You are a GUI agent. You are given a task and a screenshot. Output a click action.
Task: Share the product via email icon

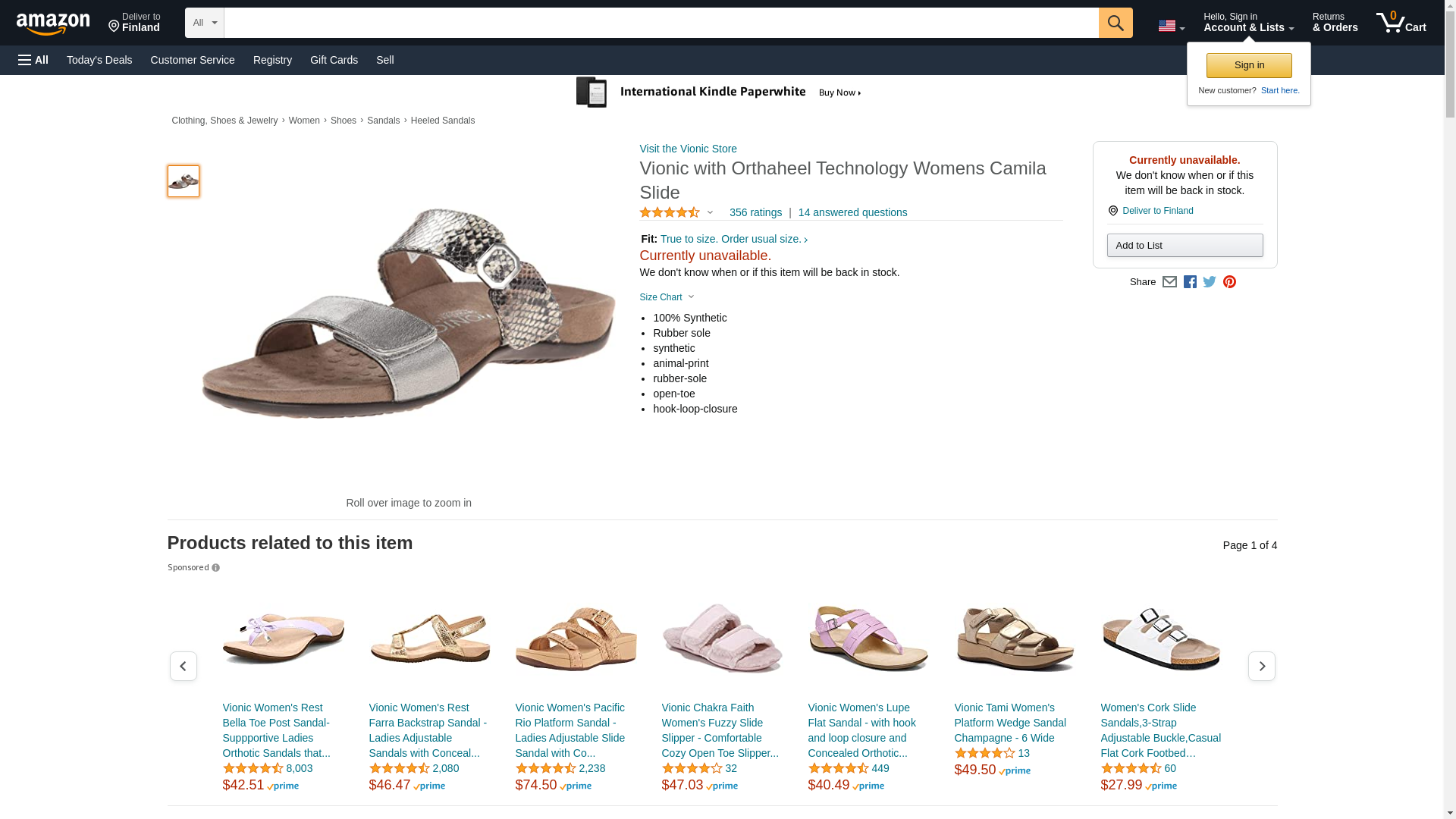pyautogui.click(x=1169, y=282)
